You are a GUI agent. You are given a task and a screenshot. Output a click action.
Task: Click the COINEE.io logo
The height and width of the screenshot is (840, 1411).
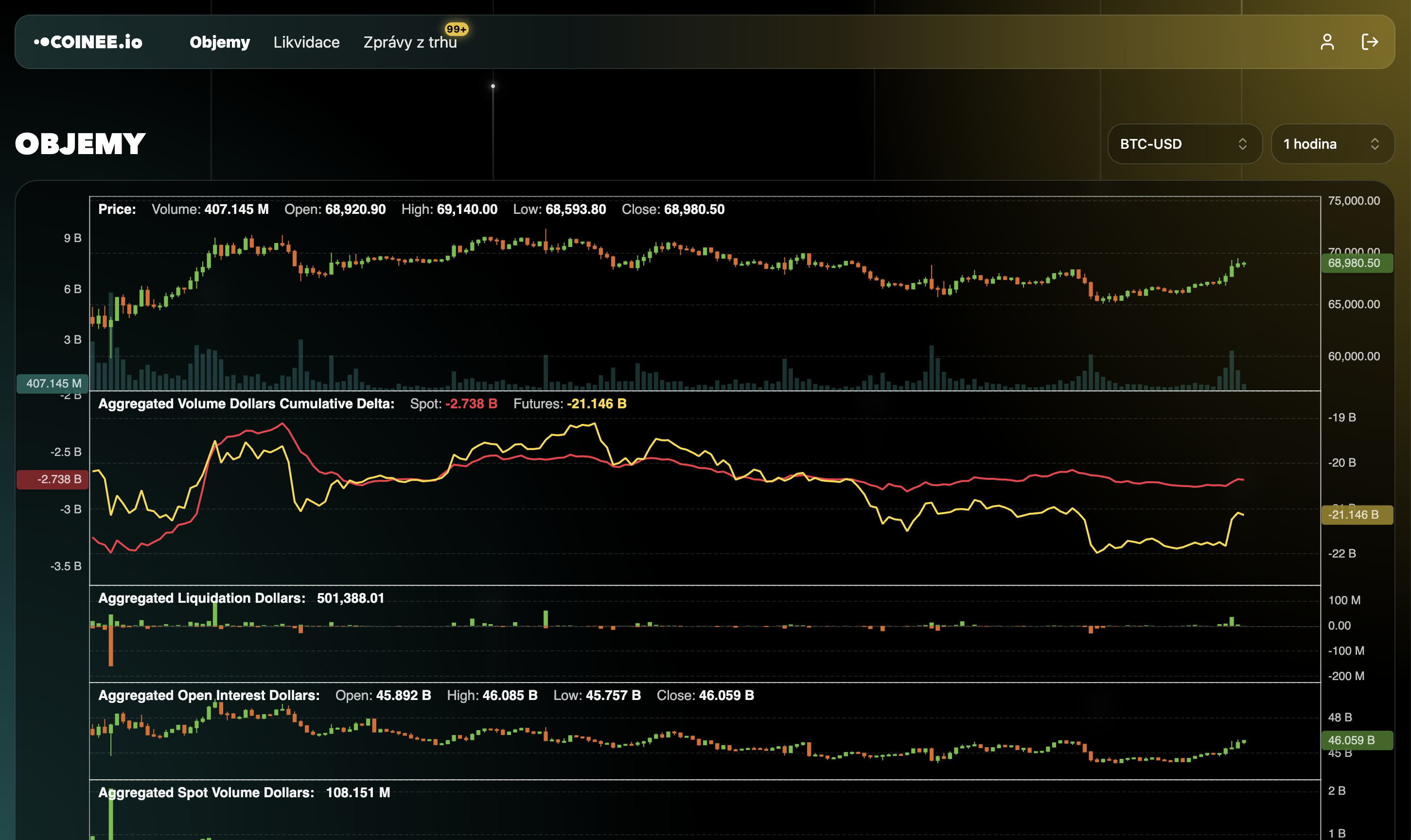tap(88, 42)
